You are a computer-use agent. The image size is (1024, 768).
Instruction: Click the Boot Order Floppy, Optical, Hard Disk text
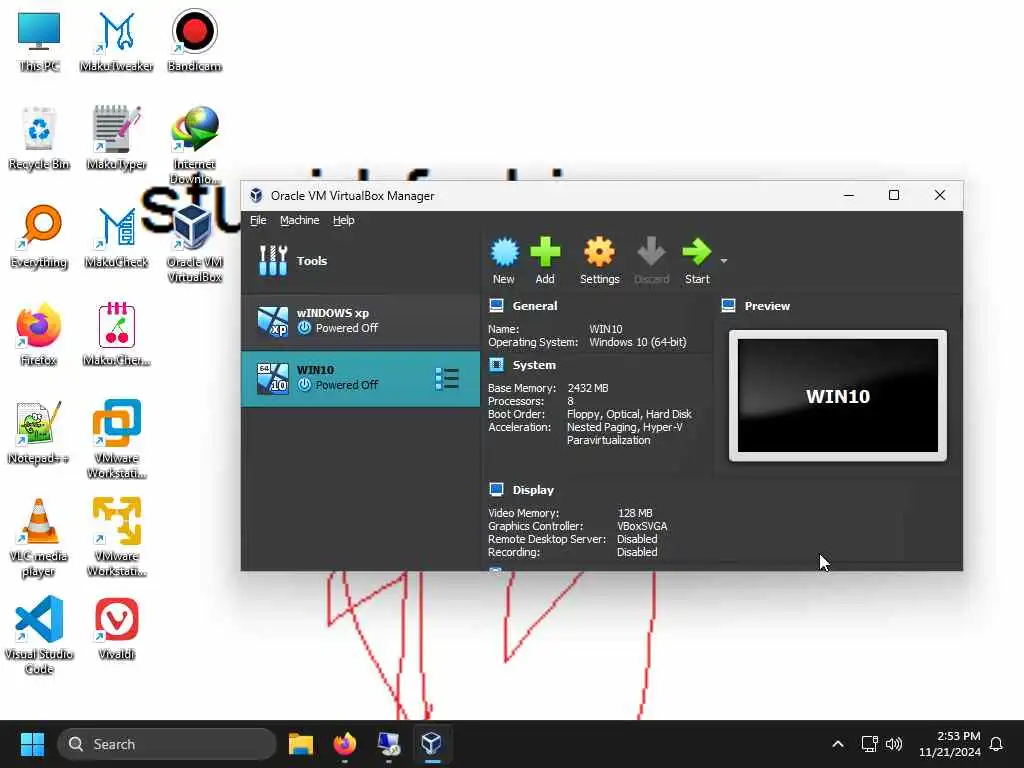629,414
